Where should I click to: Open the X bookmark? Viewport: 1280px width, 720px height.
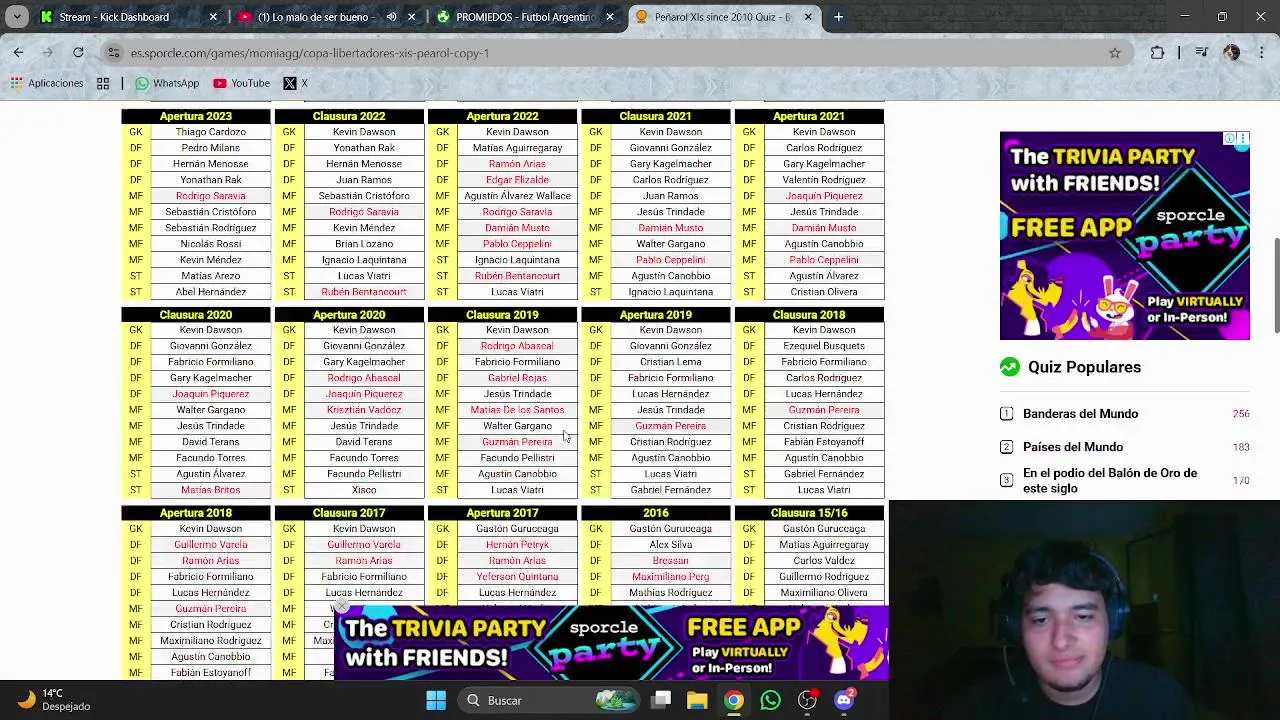click(296, 83)
